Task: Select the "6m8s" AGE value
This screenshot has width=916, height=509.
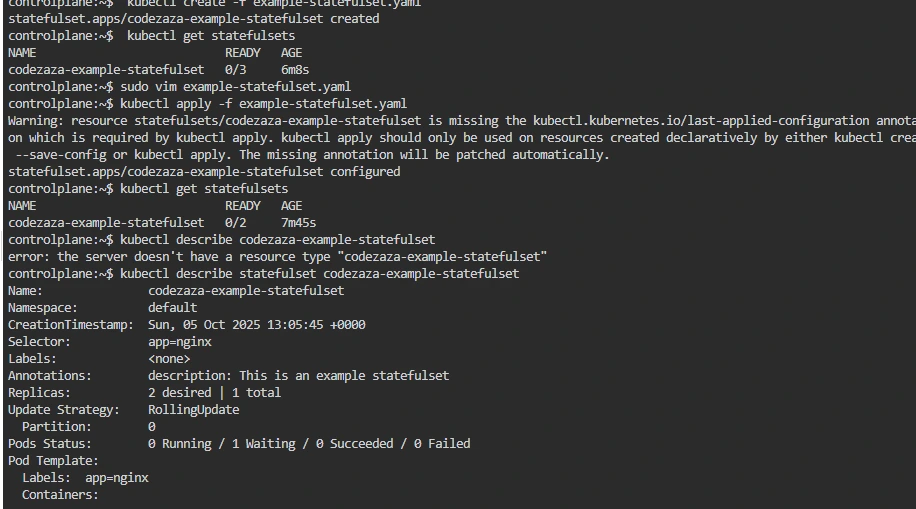Action: pyautogui.click(x=295, y=70)
